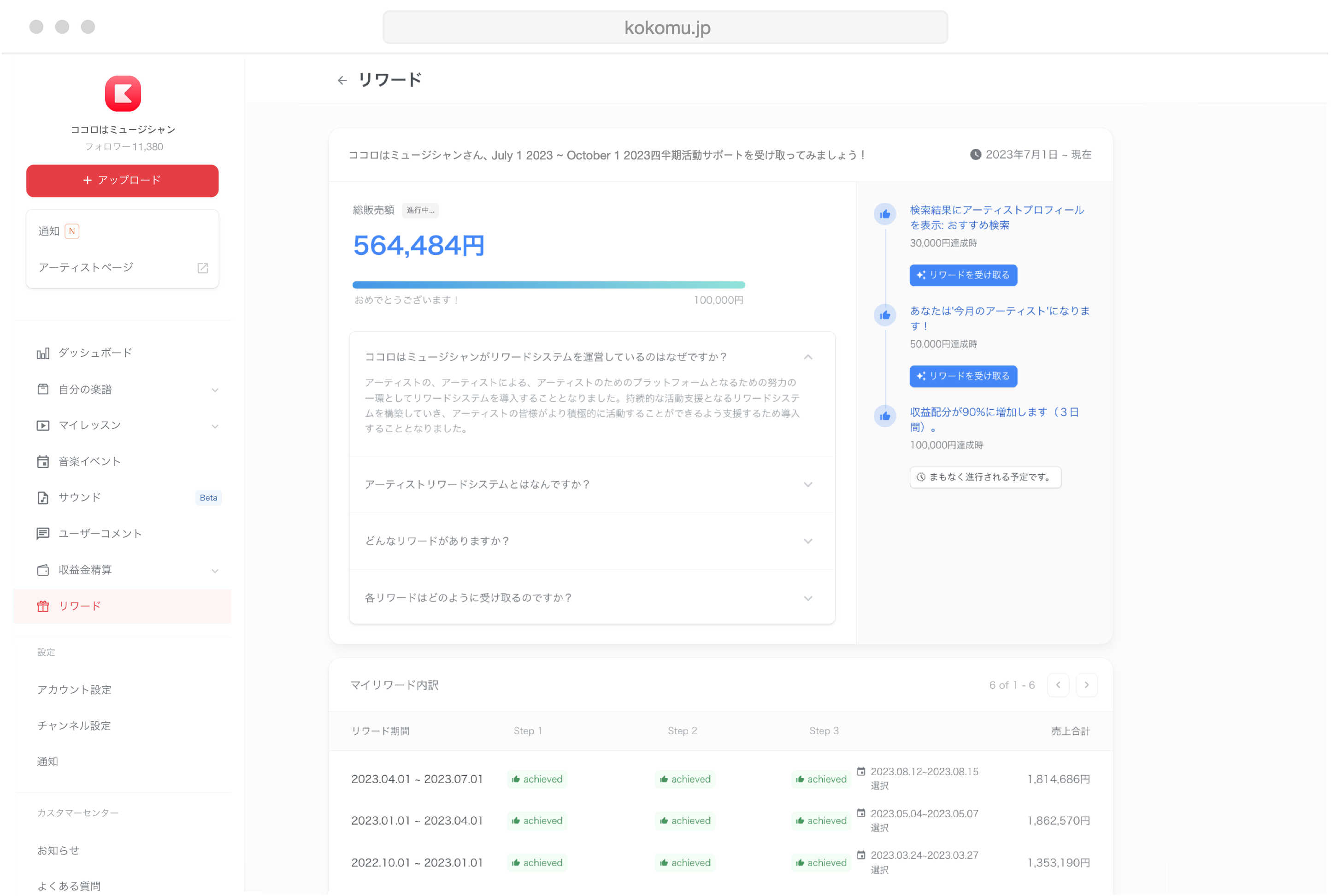This screenshot has width=1331, height=896.
Task: Click the フォロワー 11,380 count
Action: pos(124,147)
